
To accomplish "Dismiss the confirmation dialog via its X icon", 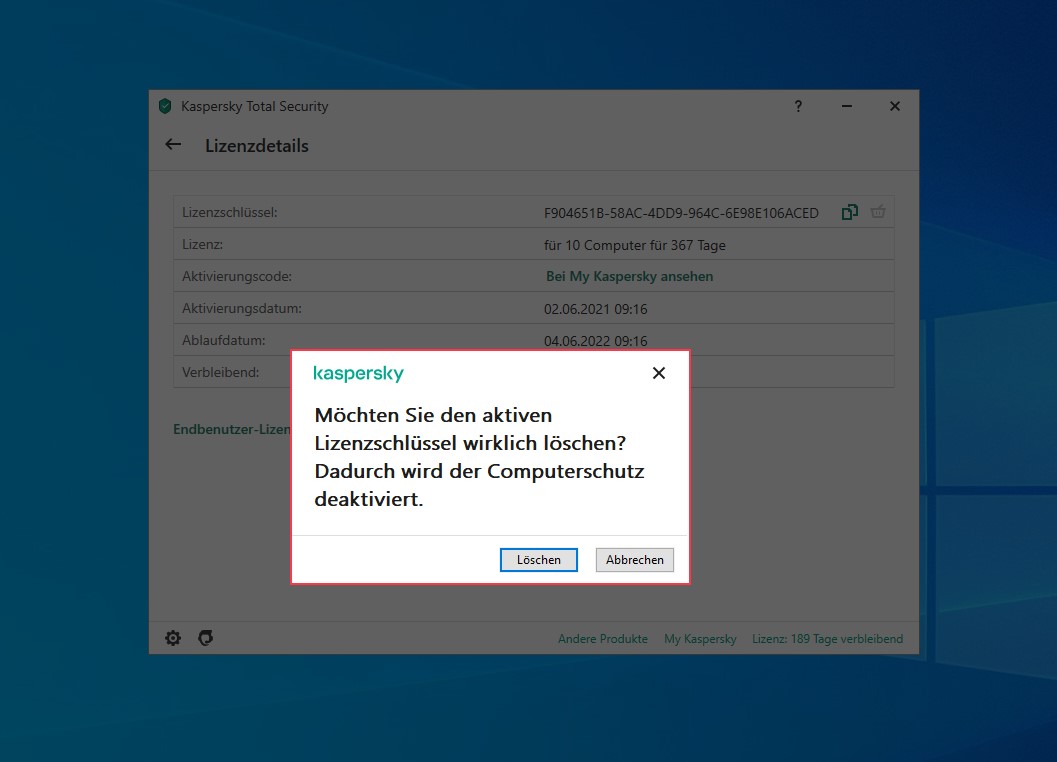I will click(x=658, y=373).
